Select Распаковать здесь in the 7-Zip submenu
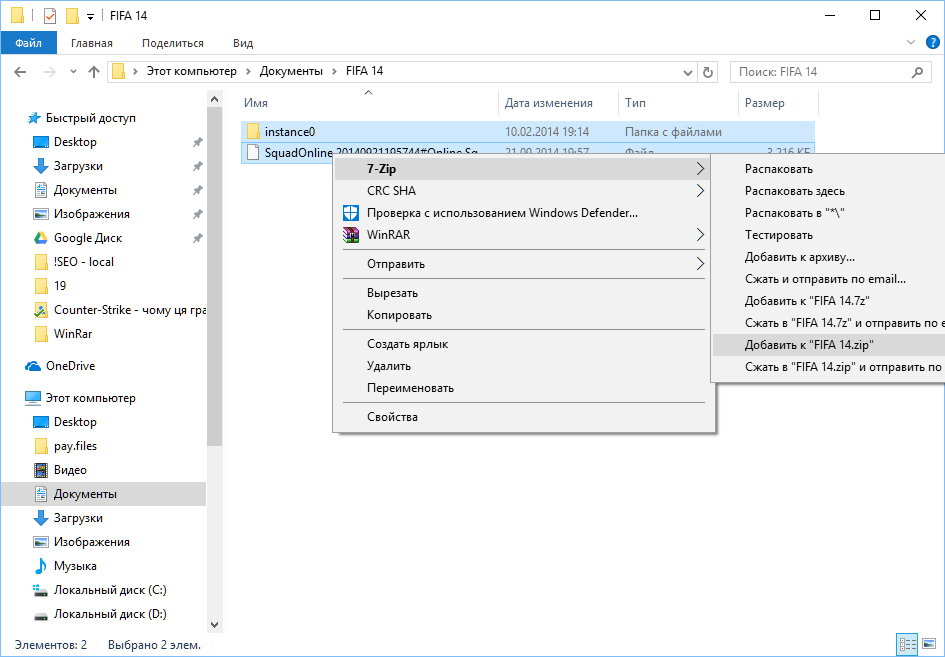The image size is (945, 657). point(829,191)
